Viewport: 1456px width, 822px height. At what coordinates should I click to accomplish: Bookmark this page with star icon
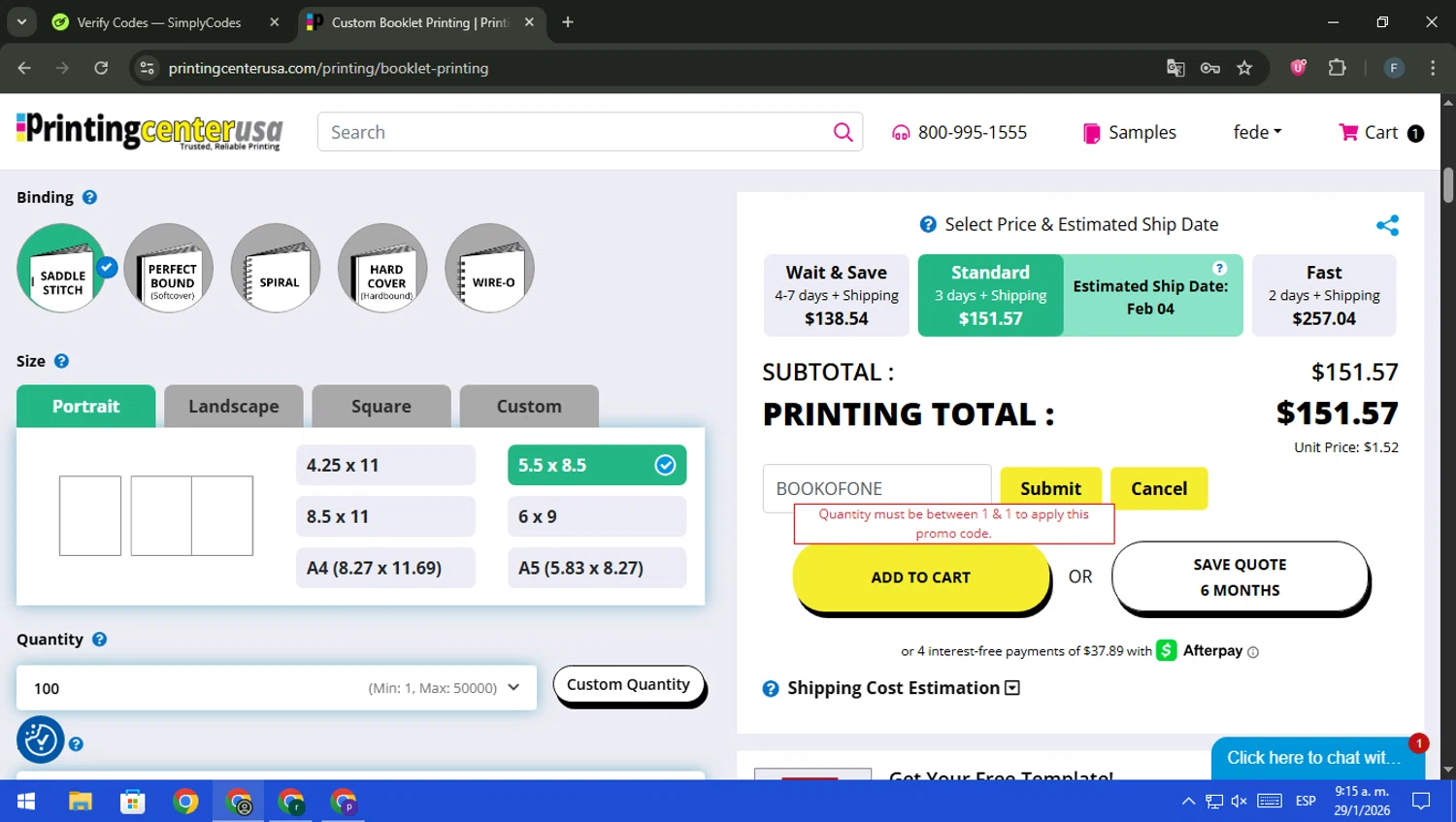pos(1244,68)
